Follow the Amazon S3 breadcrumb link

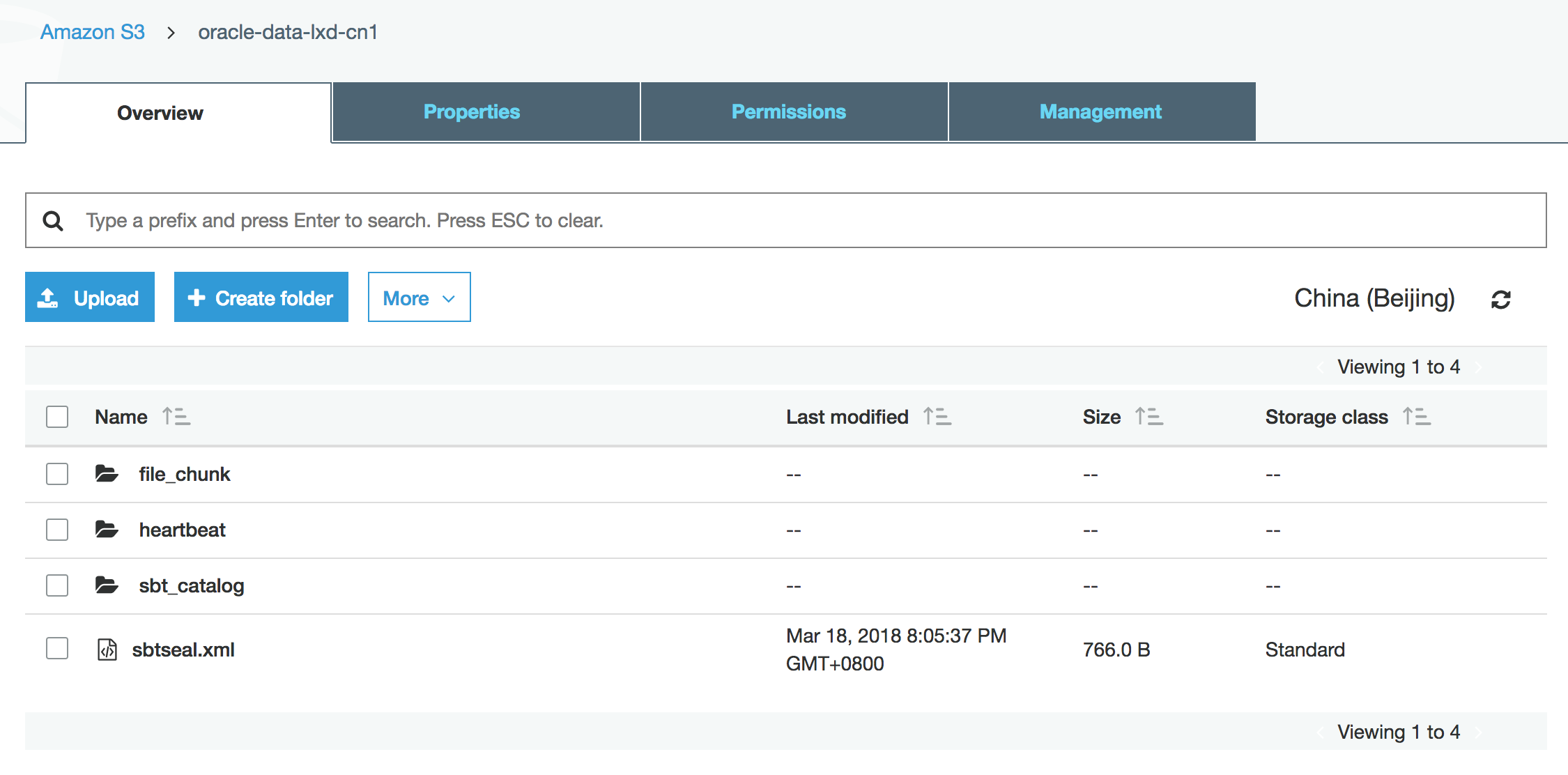(92, 32)
